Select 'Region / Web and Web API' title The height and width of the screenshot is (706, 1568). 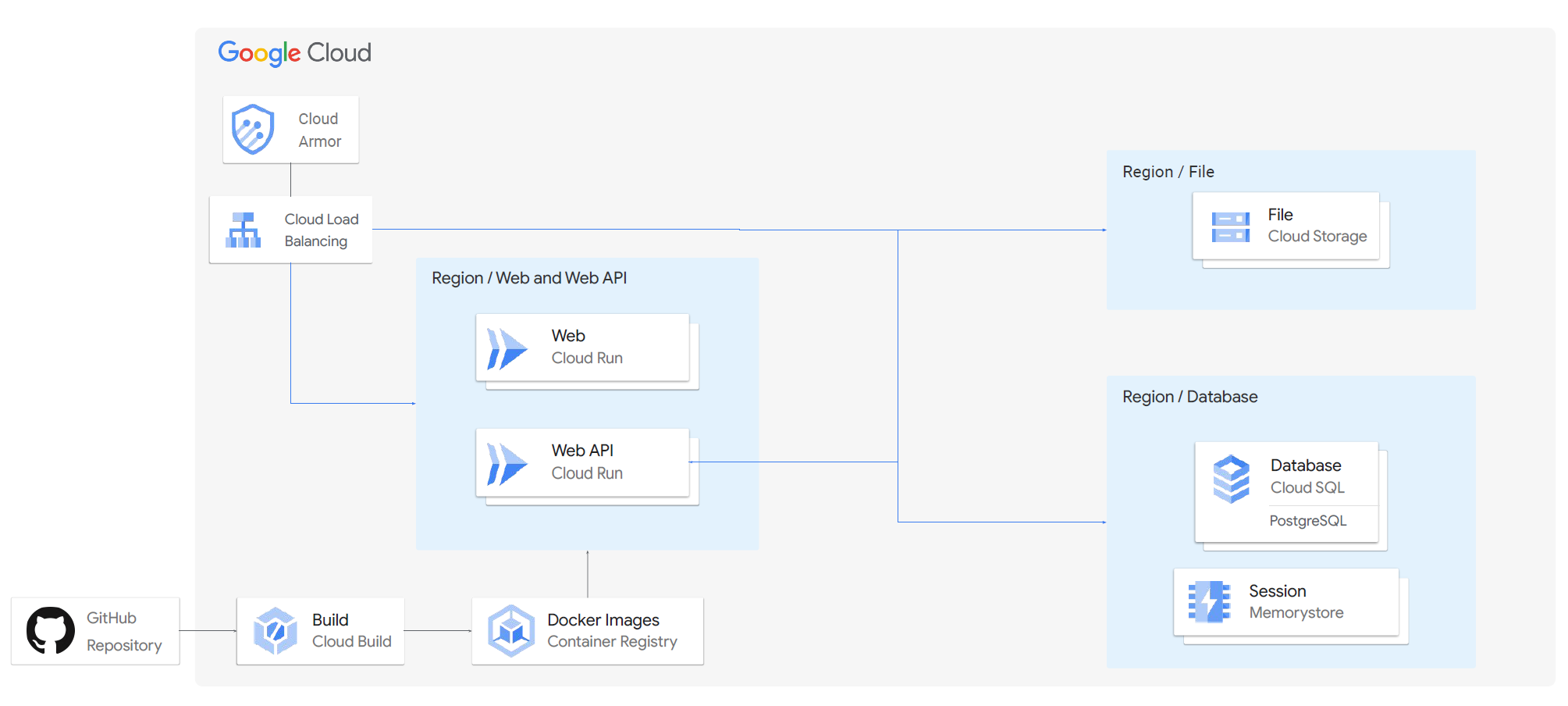(x=529, y=278)
